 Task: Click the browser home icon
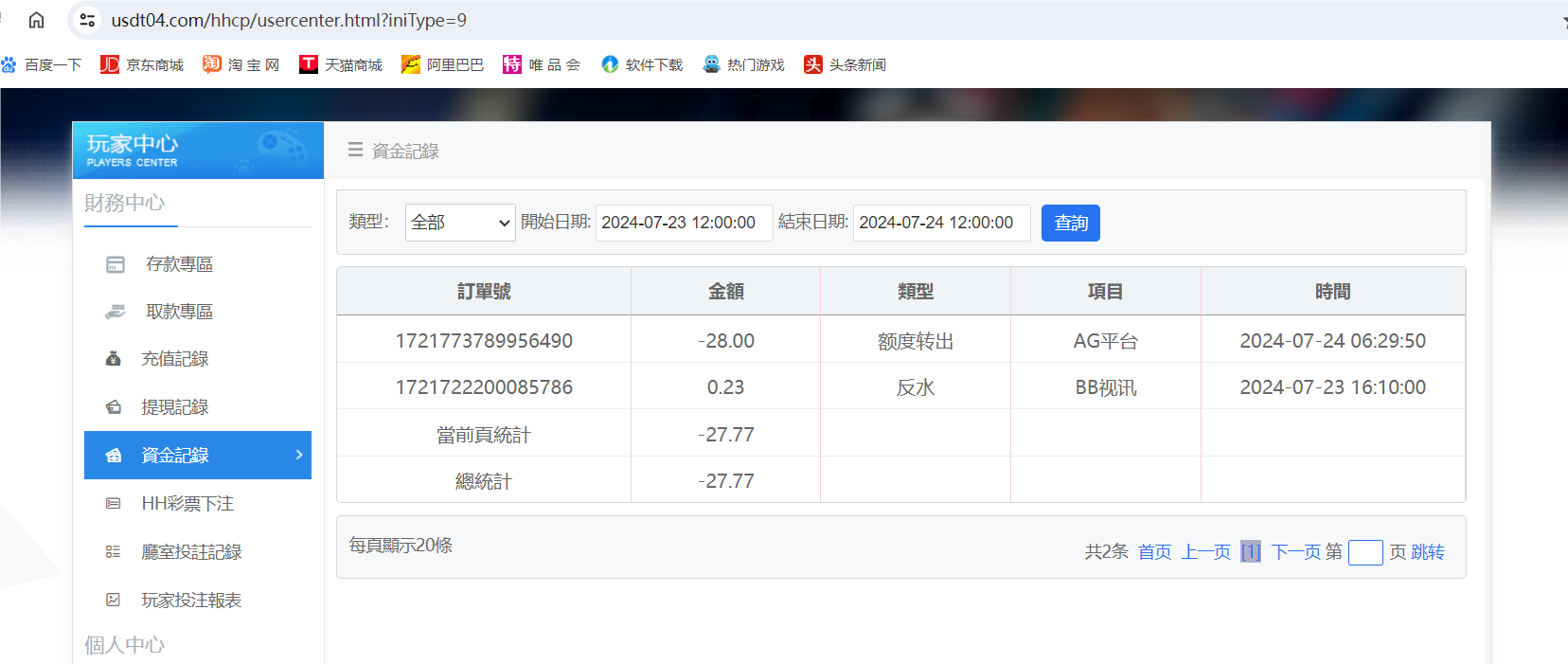pyautogui.click(x=36, y=20)
